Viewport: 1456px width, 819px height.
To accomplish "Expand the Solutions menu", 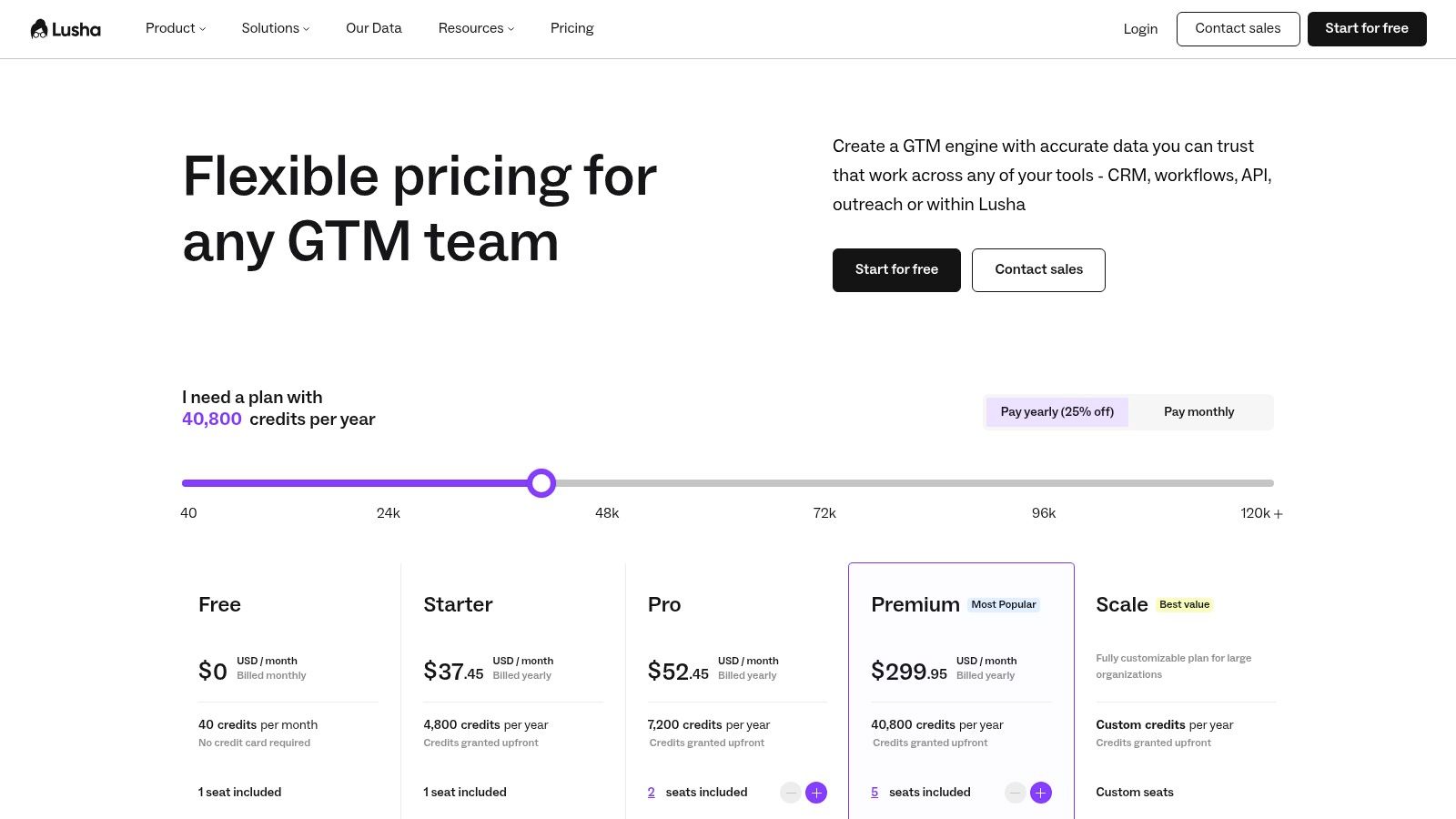I will pyautogui.click(x=276, y=28).
